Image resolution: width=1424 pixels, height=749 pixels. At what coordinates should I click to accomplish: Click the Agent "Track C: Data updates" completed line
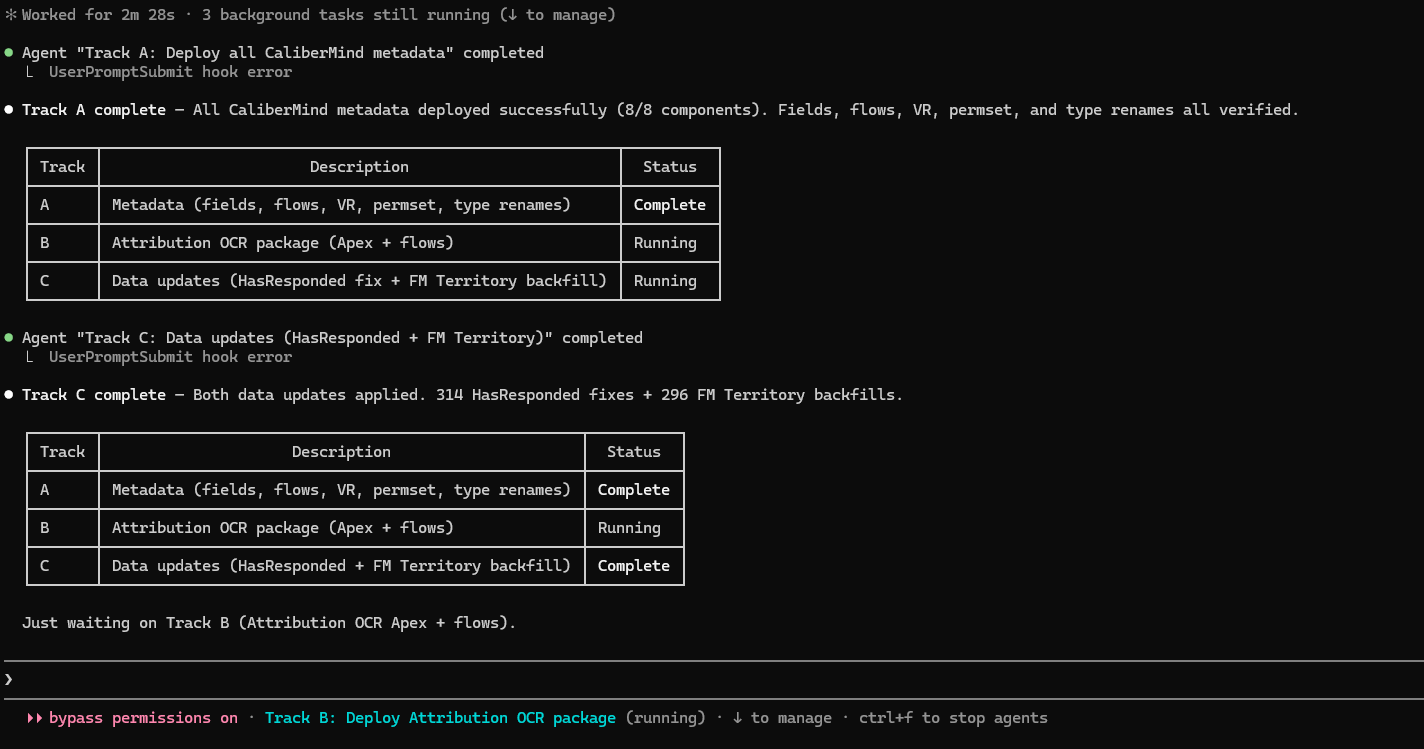[x=332, y=338]
